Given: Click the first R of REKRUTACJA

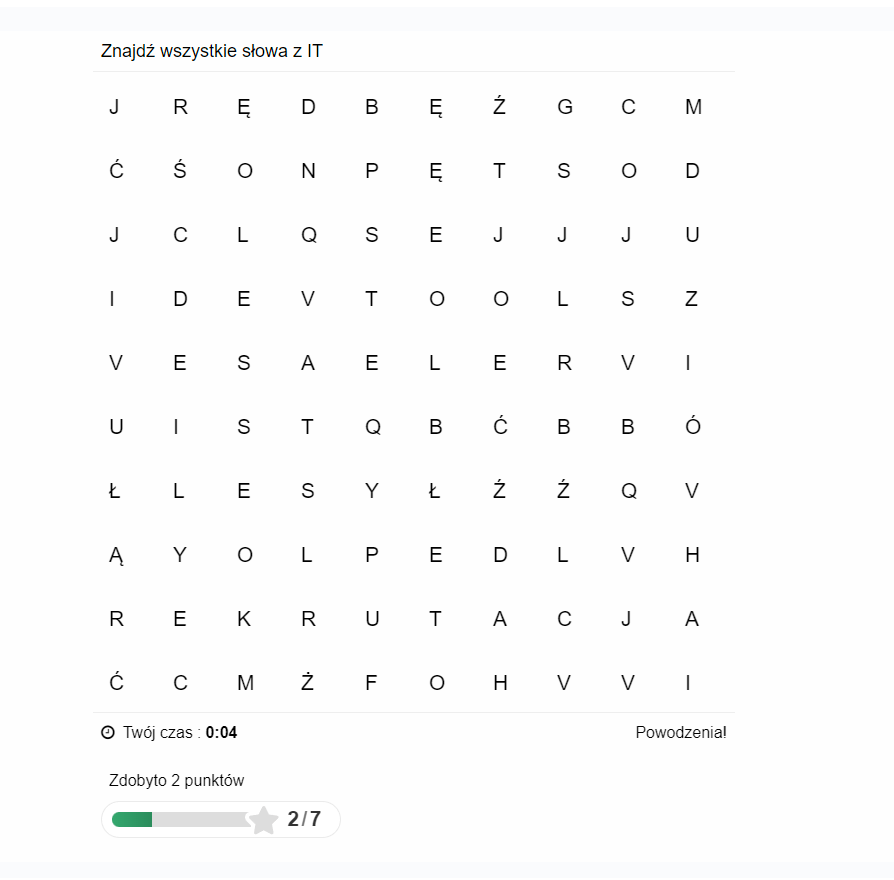Looking at the screenshot, I should coord(116,619).
